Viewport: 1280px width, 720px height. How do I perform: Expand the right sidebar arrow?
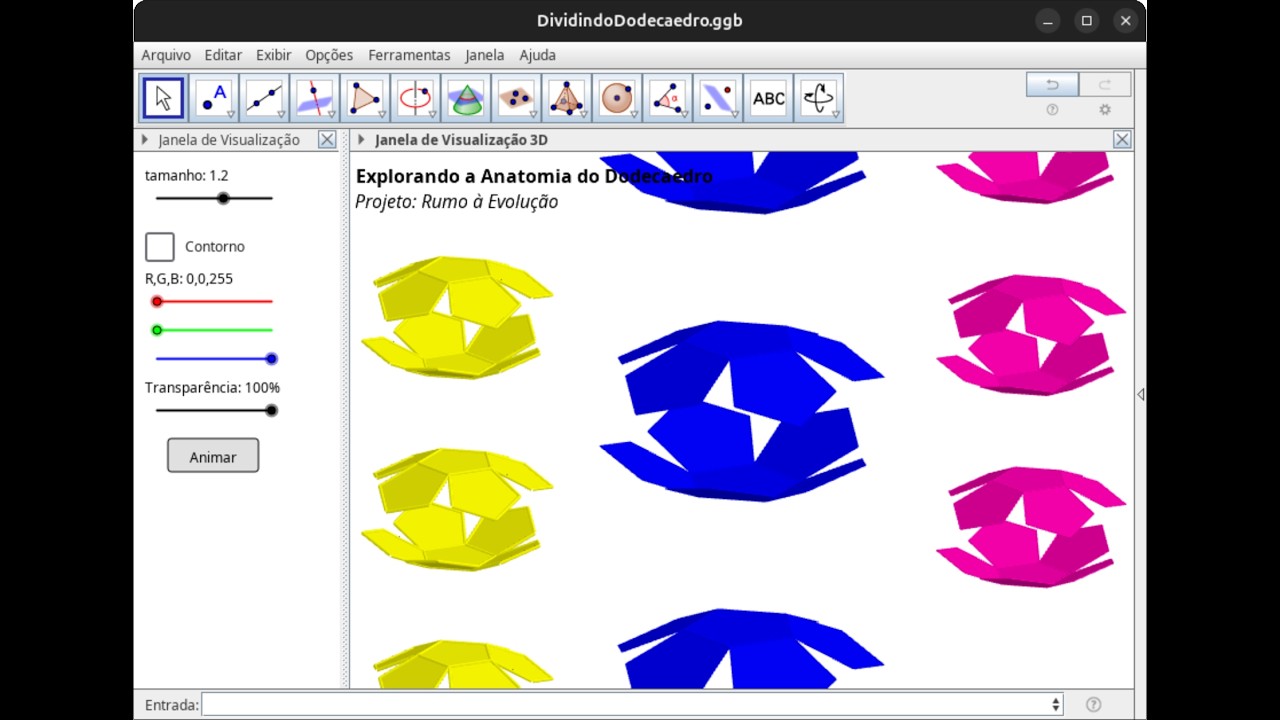coord(1140,394)
